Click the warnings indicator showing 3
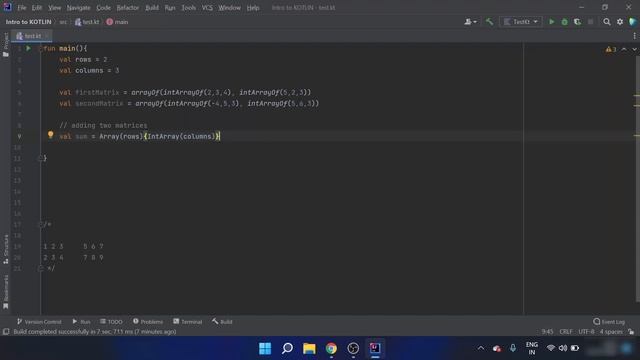Viewport: 640px width, 360px height. pos(611,49)
